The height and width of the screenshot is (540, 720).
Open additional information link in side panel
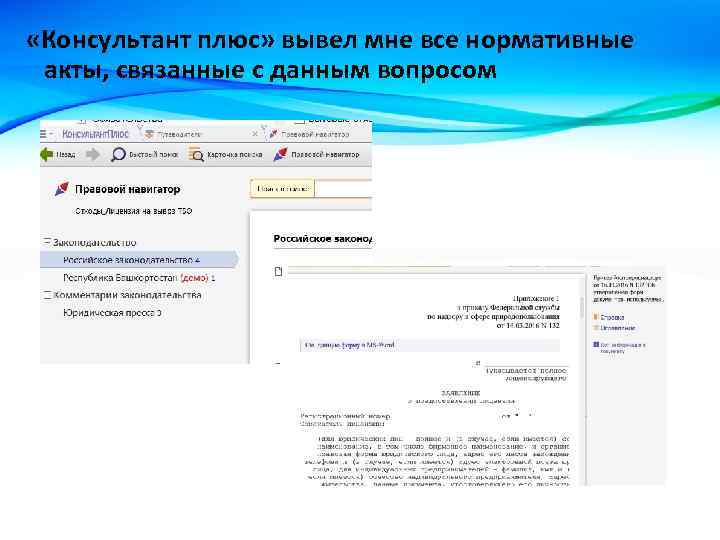click(x=622, y=348)
